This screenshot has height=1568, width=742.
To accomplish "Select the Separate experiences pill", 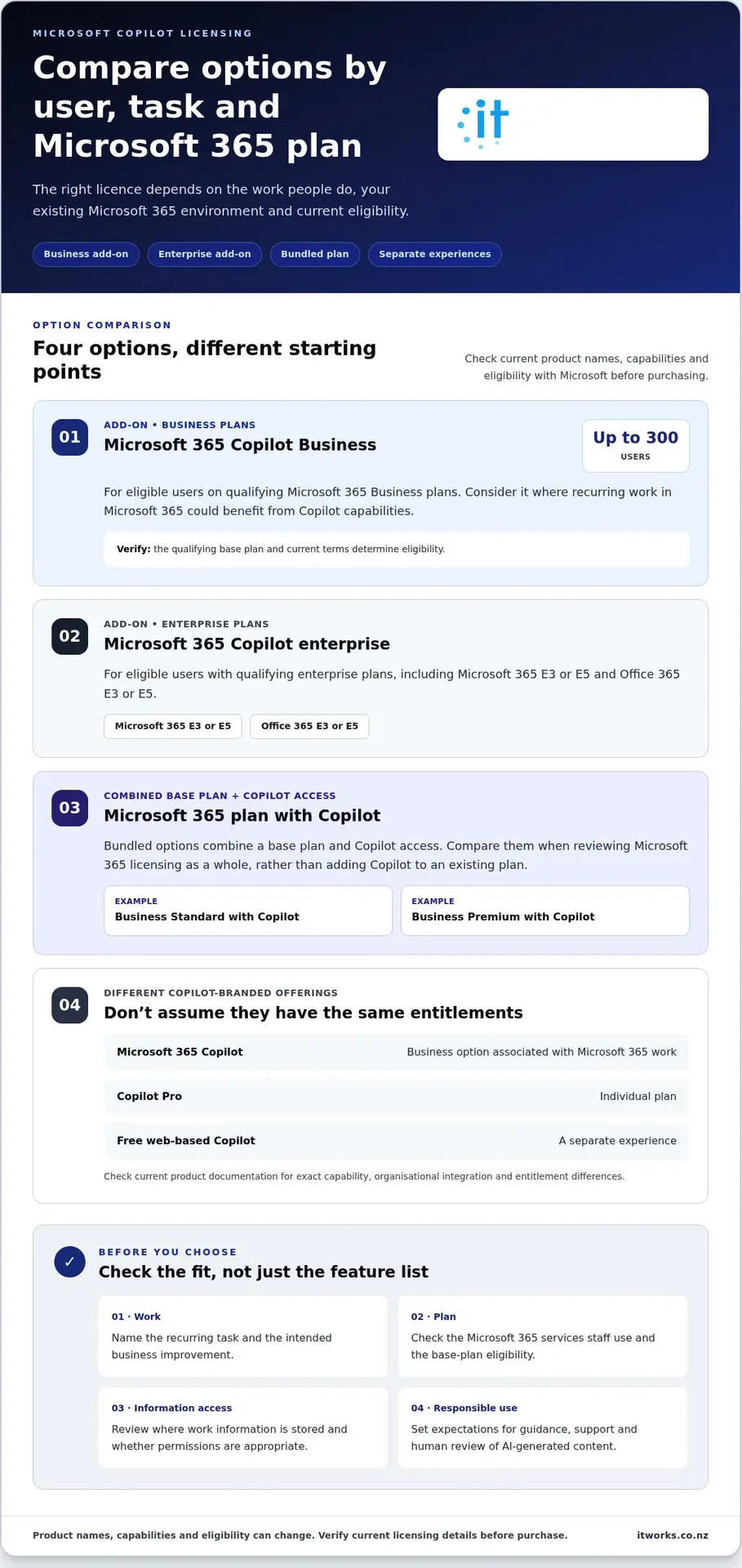I will pyautogui.click(x=434, y=254).
